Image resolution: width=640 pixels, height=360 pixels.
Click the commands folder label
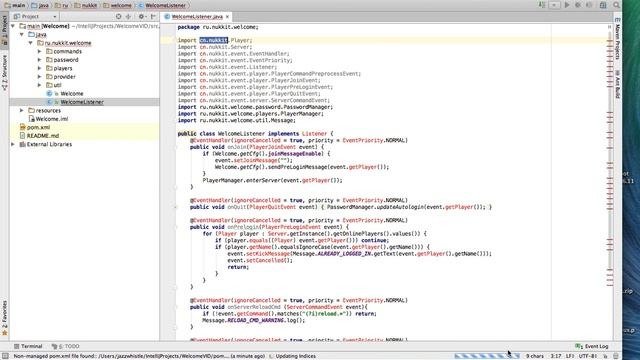coord(68,51)
